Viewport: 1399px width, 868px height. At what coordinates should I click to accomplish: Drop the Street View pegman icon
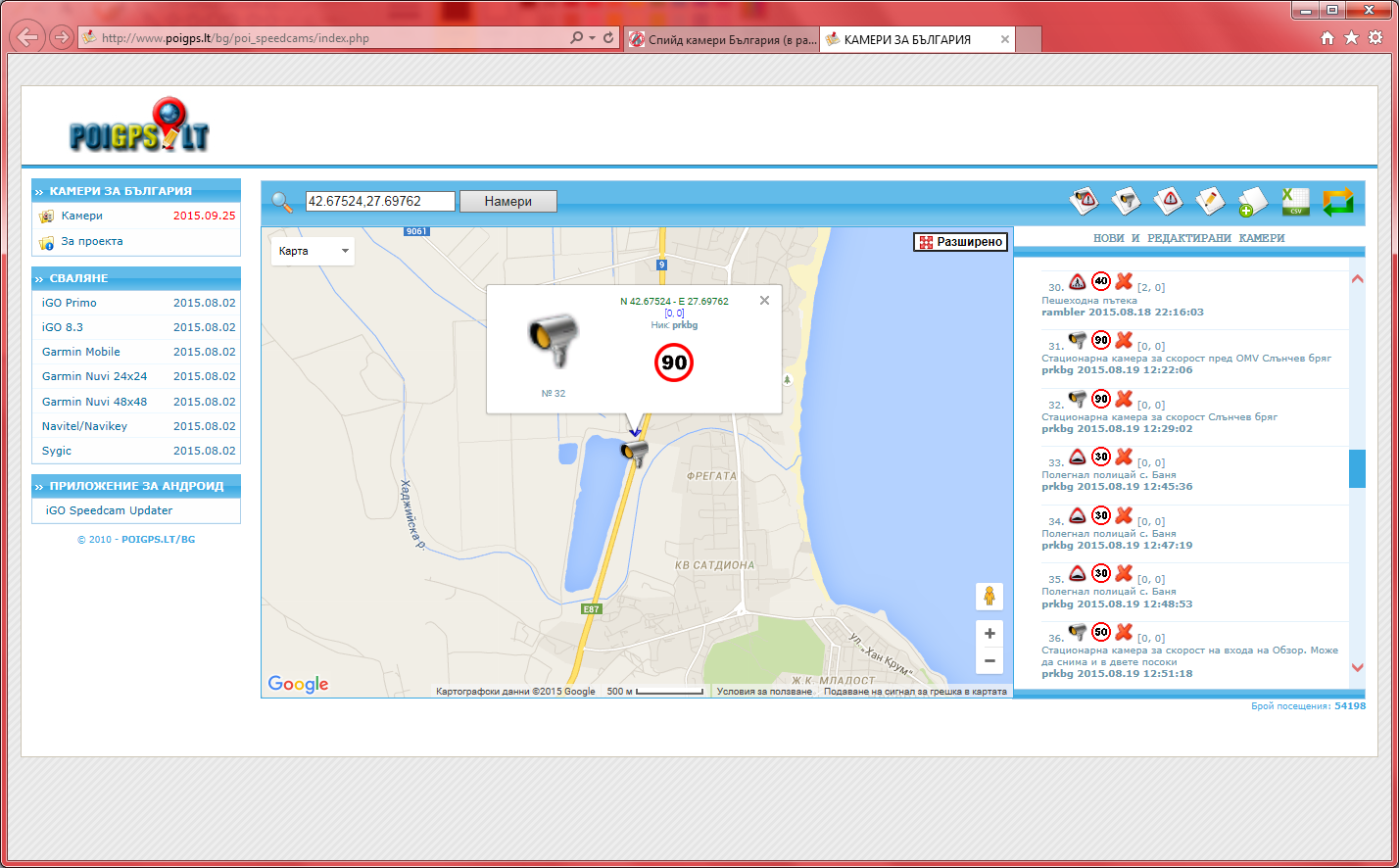pos(989,596)
